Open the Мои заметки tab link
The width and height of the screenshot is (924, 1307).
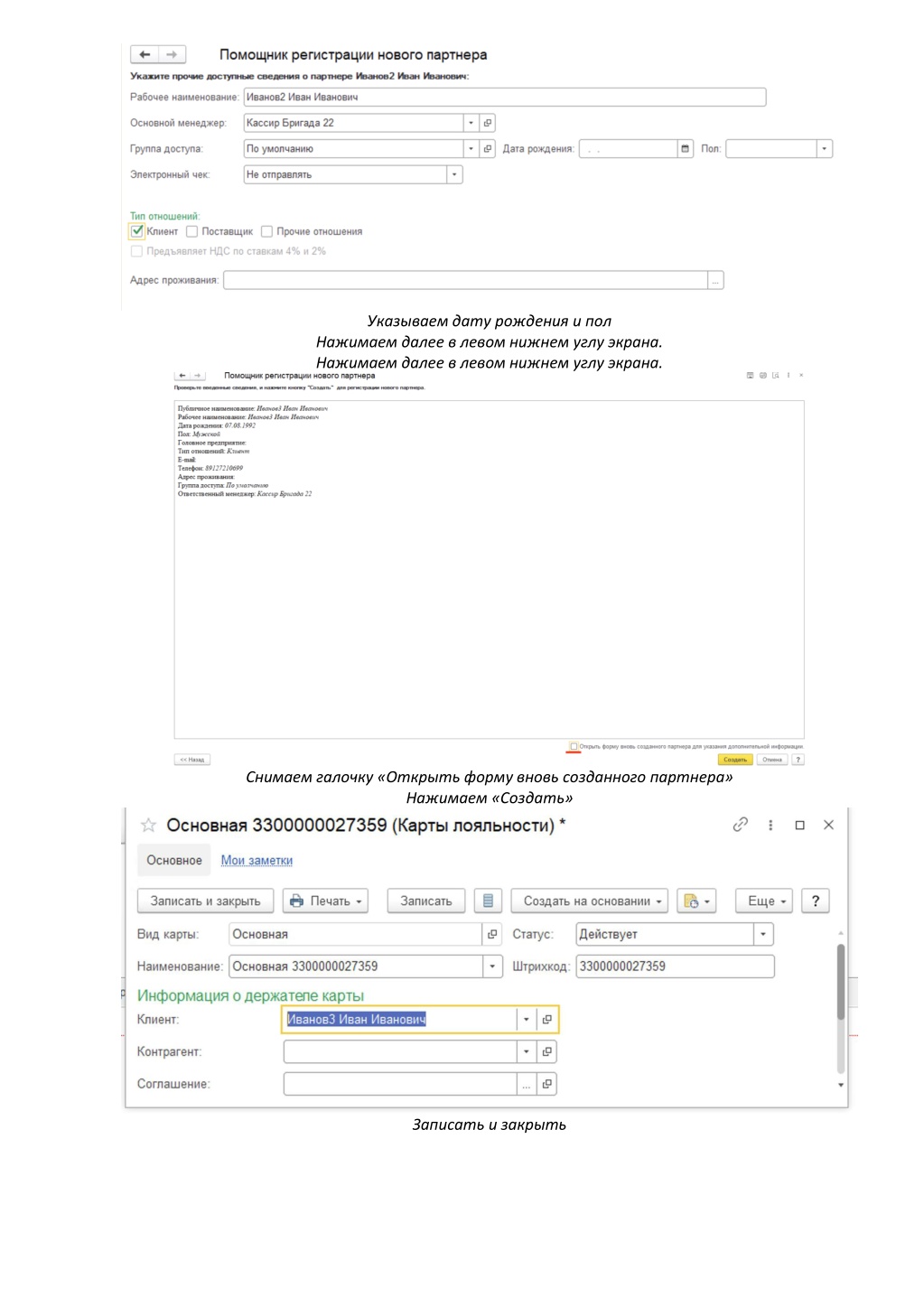(257, 861)
